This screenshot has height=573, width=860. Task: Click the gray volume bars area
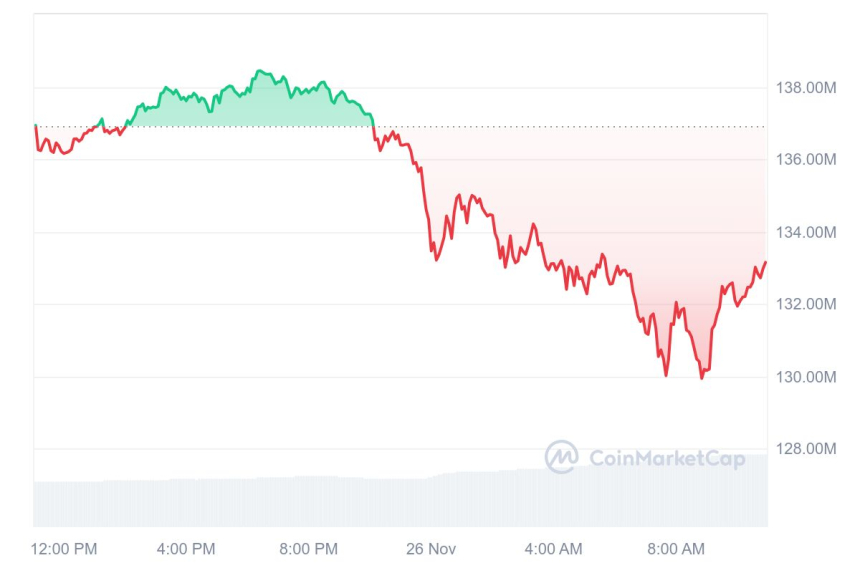click(x=400, y=500)
